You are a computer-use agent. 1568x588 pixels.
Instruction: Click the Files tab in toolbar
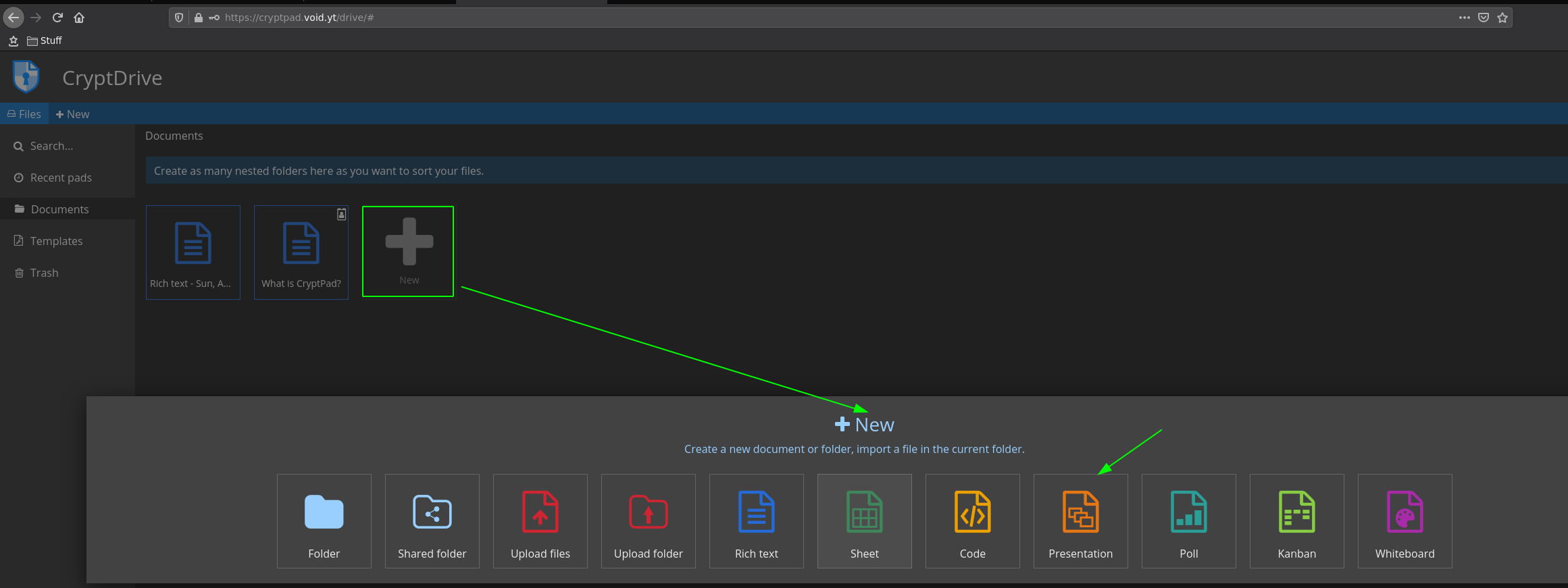tap(24, 114)
